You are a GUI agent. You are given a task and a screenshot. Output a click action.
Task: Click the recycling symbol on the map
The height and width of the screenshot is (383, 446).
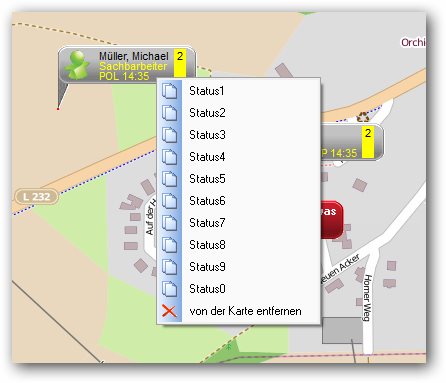coord(363,117)
